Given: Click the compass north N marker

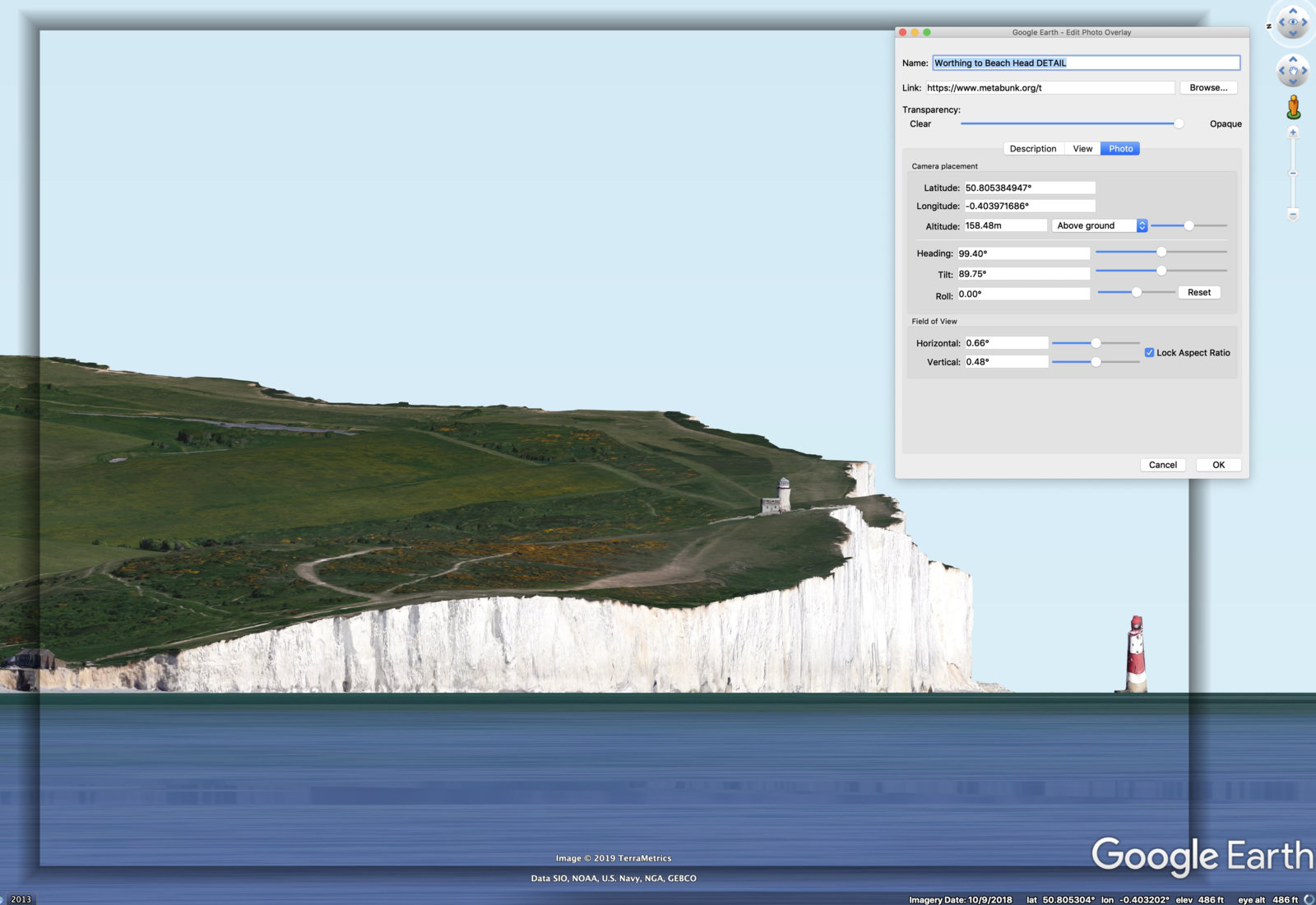Looking at the screenshot, I should [1269, 26].
